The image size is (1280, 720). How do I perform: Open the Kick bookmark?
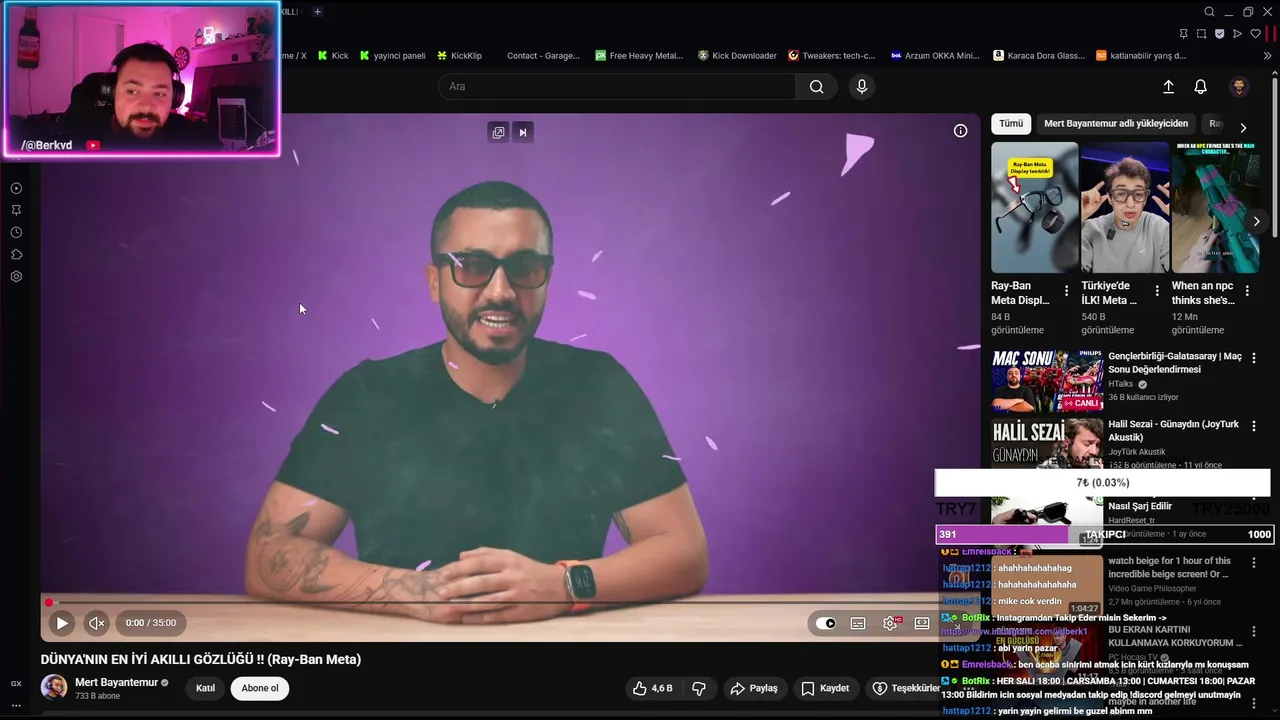click(333, 56)
